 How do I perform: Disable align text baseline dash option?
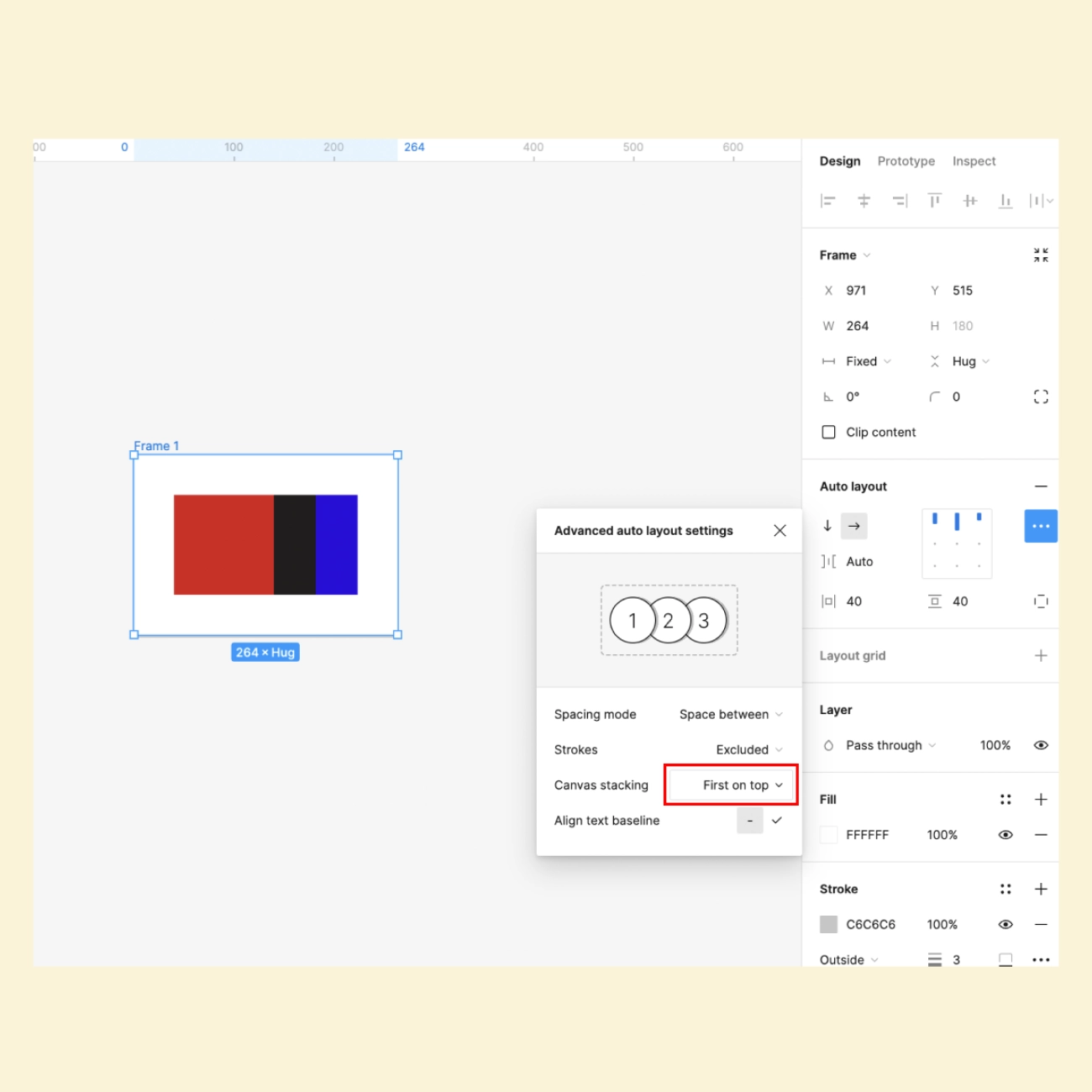pos(750,821)
